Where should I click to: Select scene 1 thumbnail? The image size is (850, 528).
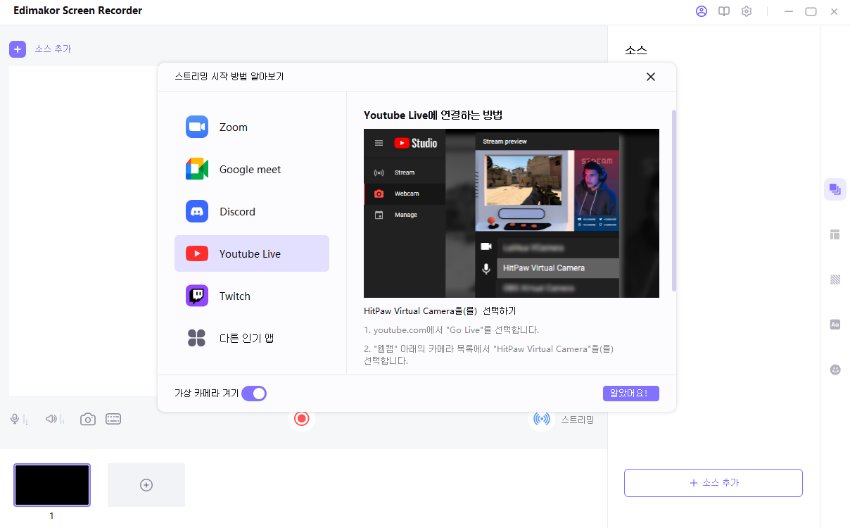pyautogui.click(x=52, y=485)
